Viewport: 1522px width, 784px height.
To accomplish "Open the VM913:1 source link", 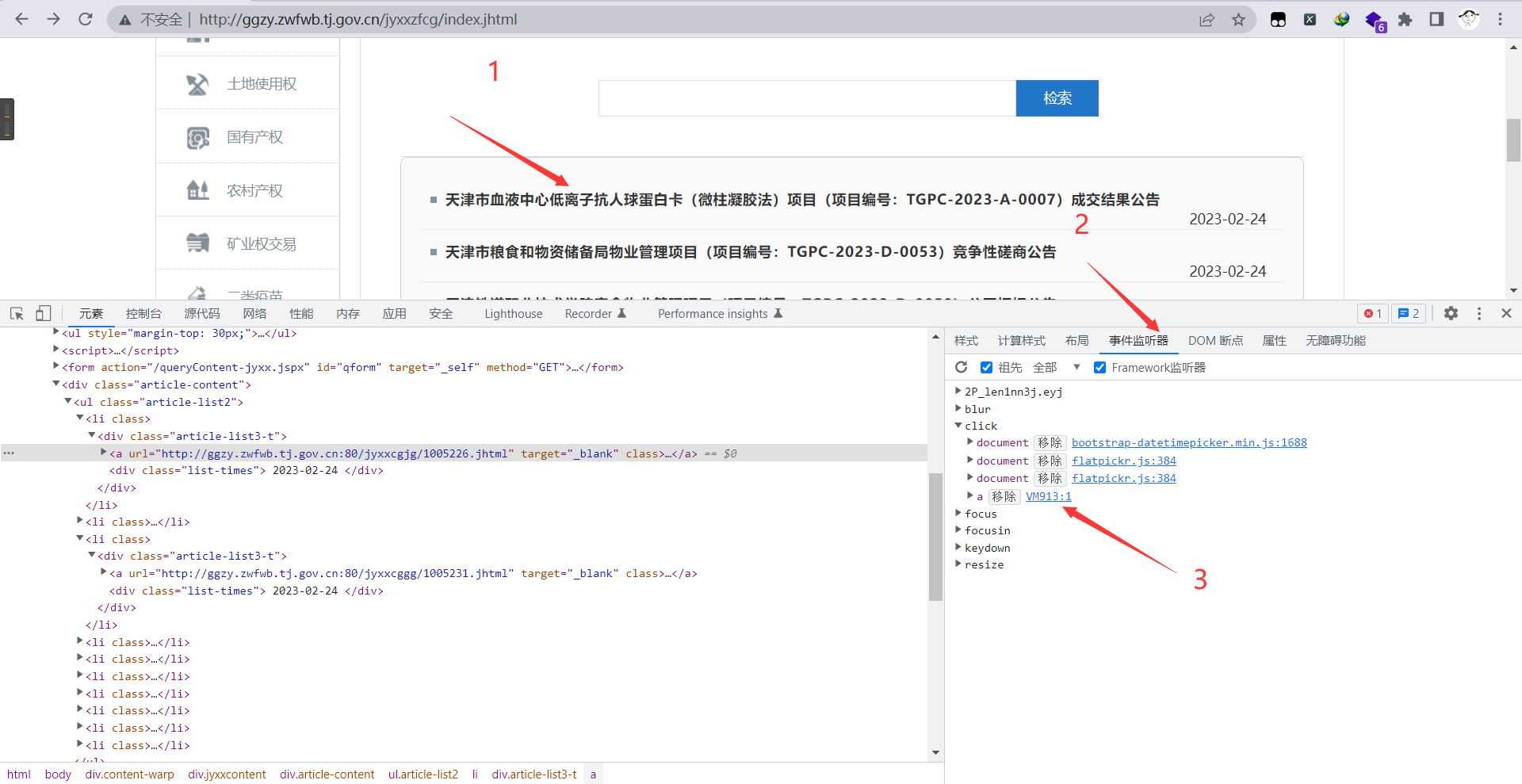I will click(x=1048, y=496).
